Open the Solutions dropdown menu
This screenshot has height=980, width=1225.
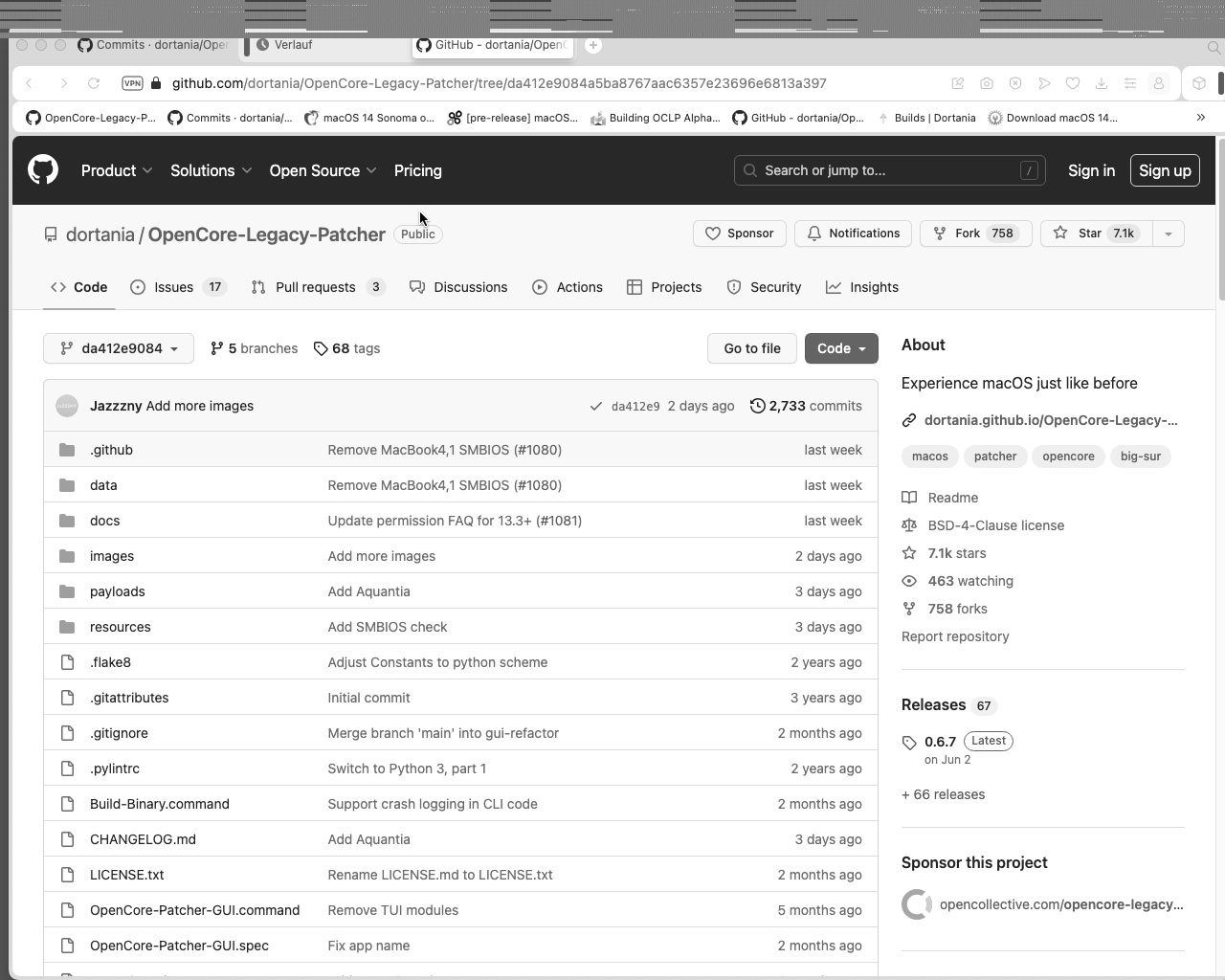point(212,170)
